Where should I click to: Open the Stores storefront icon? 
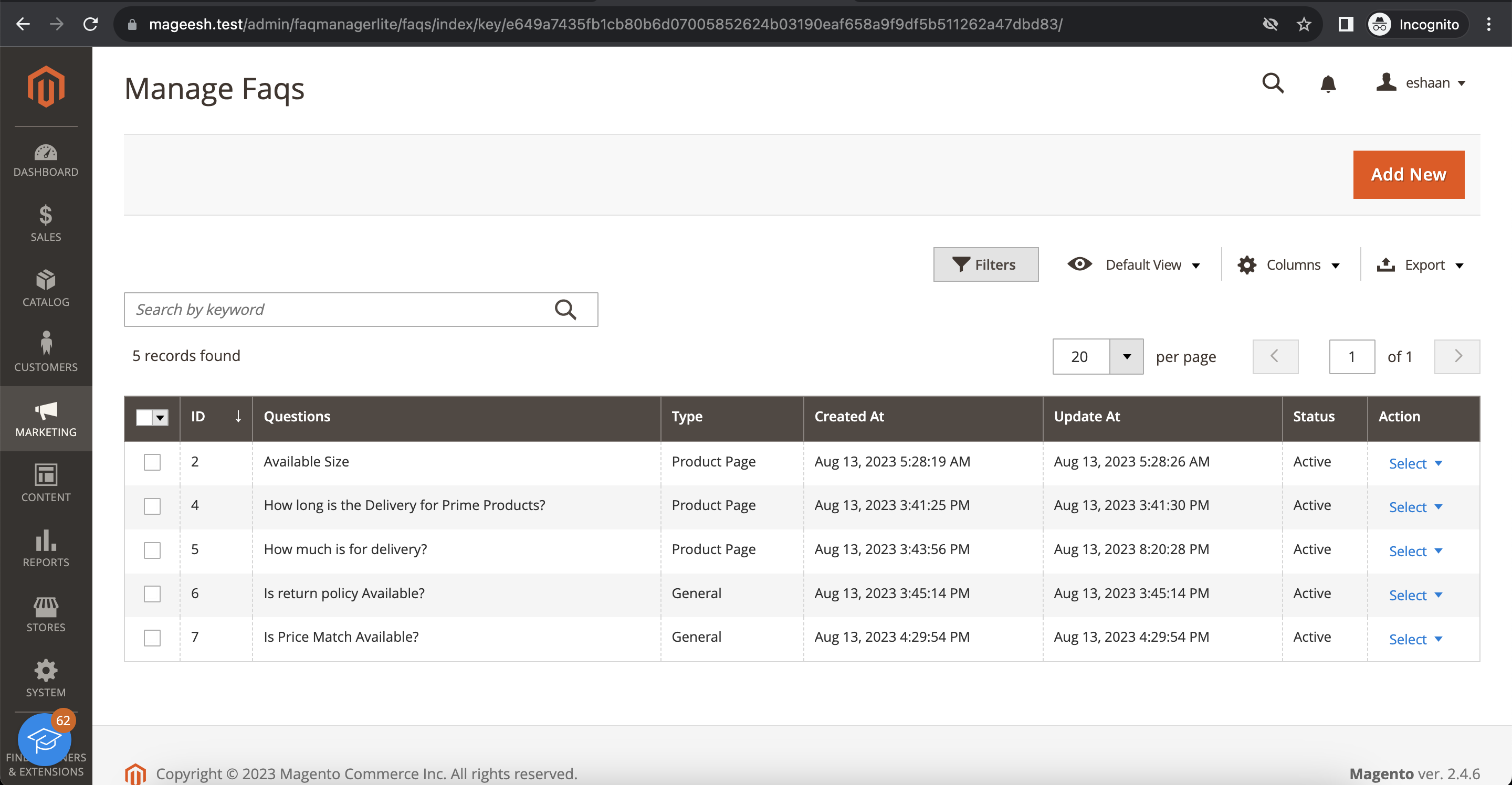pyautogui.click(x=46, y=607)
